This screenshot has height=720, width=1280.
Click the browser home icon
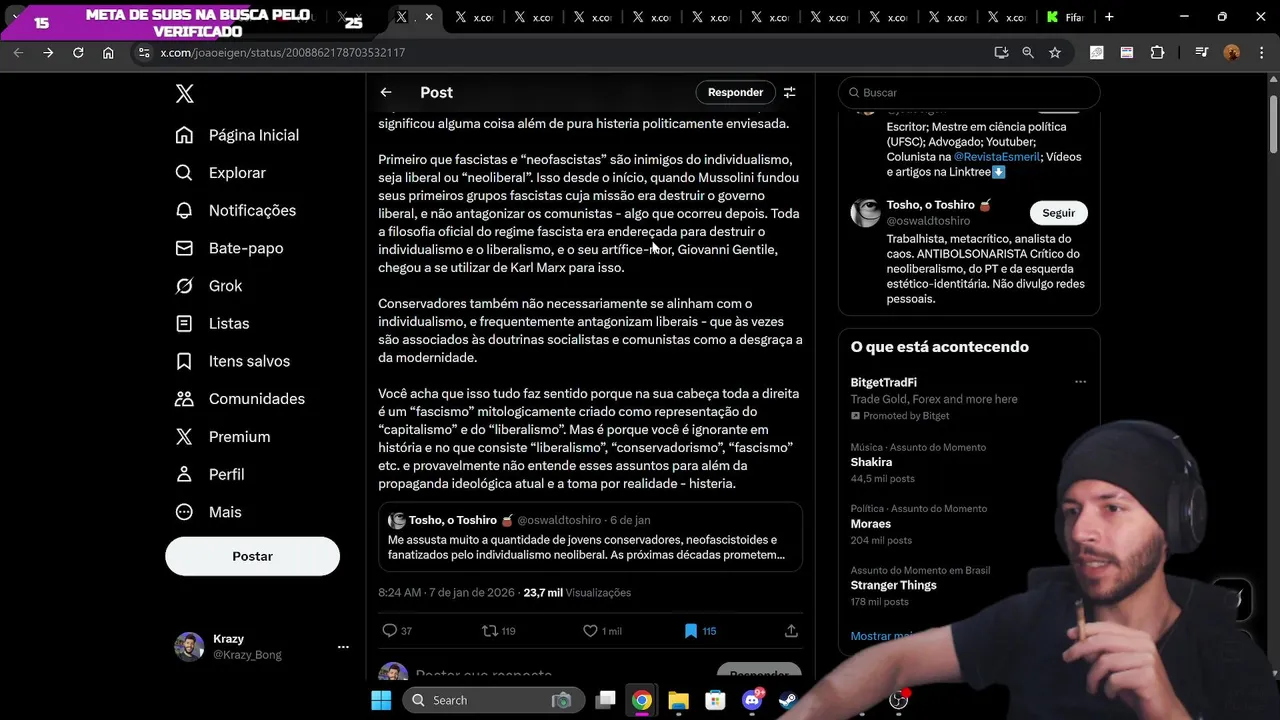[x=108, y=52]
